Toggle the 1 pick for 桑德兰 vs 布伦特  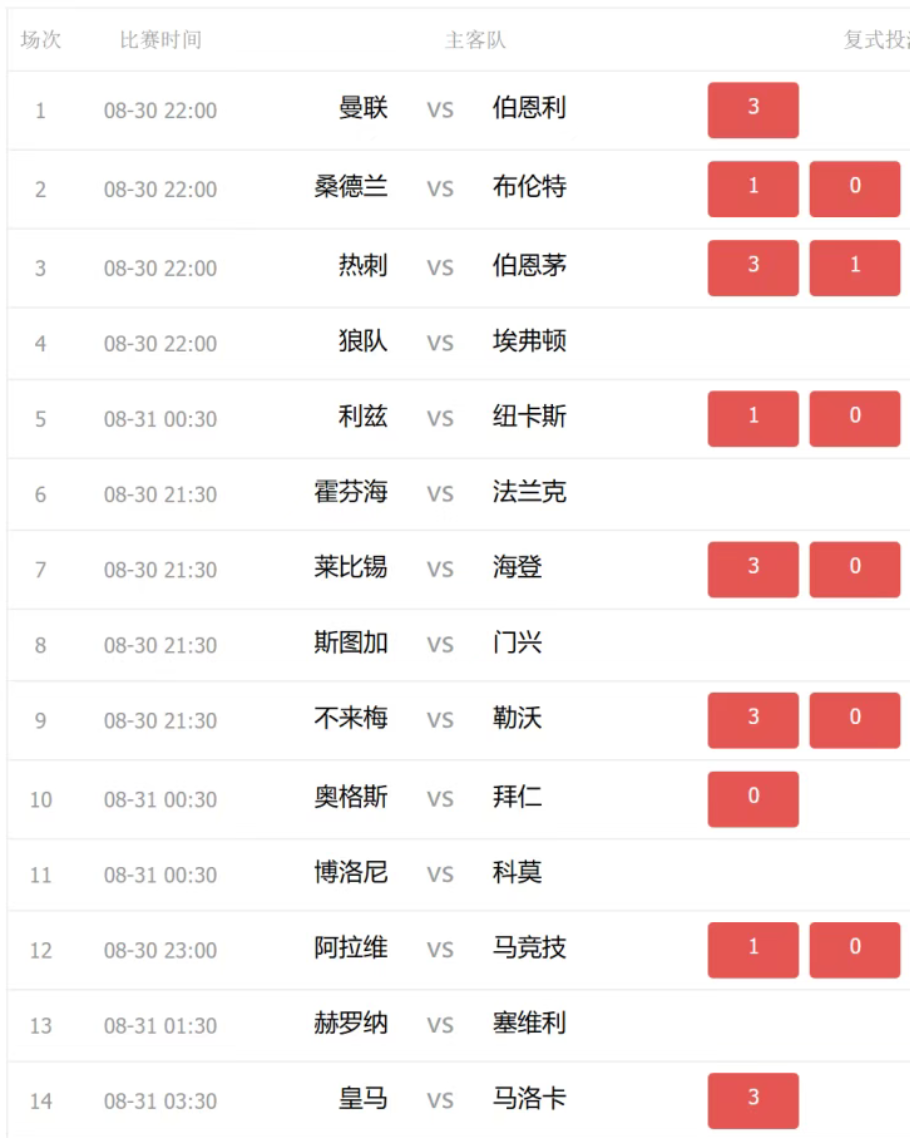(753, 189)
